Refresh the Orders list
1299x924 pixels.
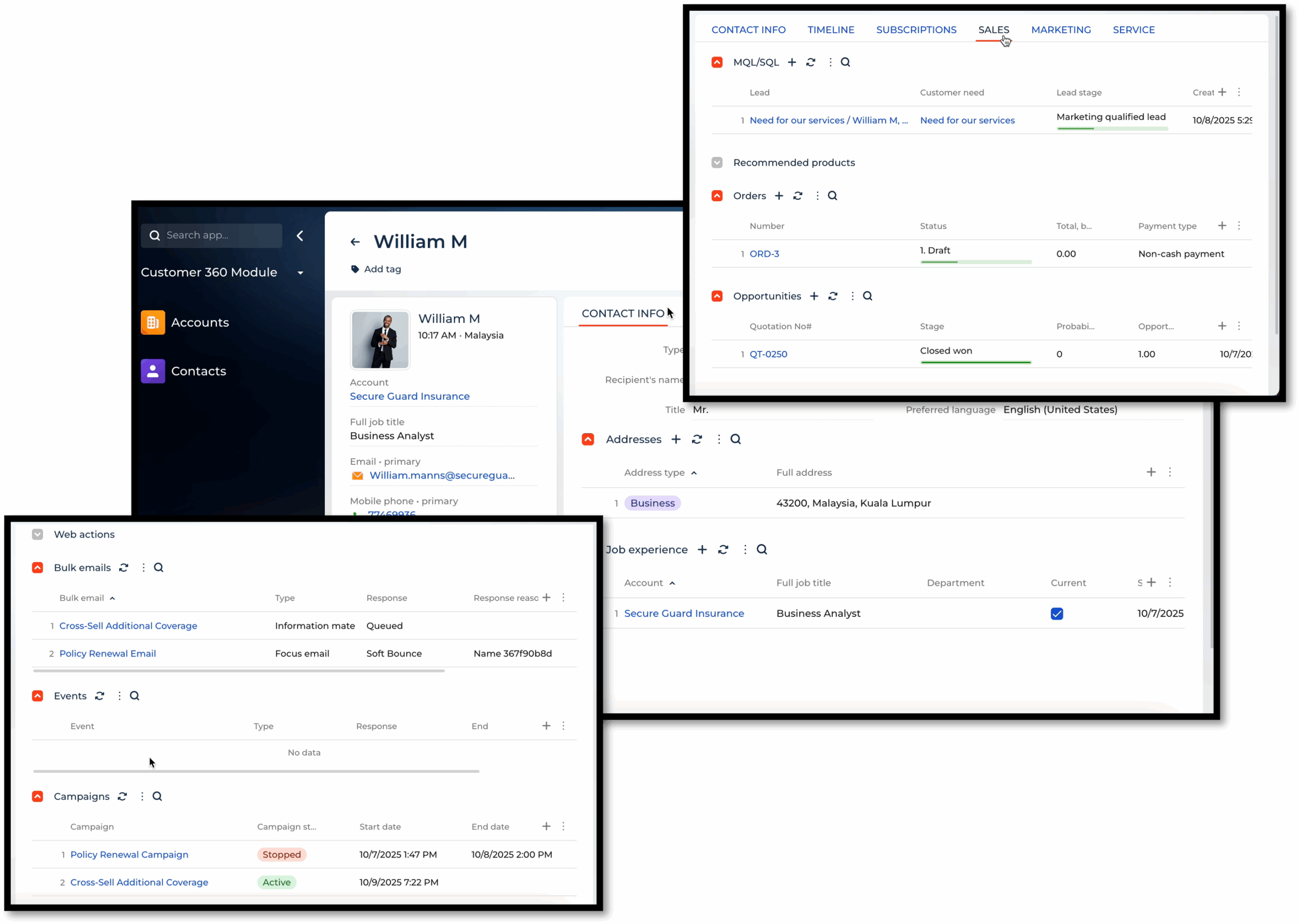point(798,196)
